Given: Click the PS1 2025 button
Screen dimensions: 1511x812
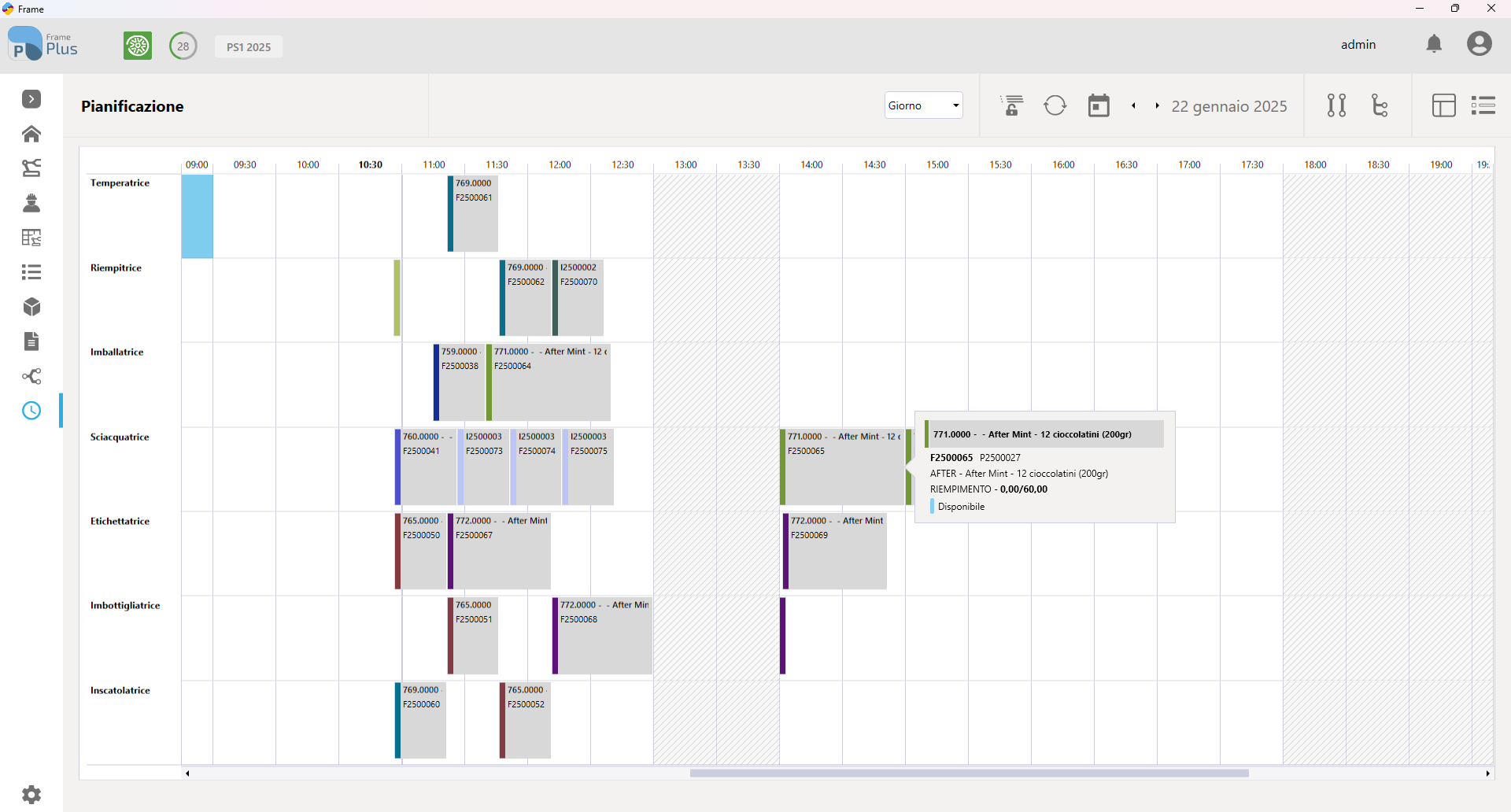Looking at the screenshot, I should point(249,46).
